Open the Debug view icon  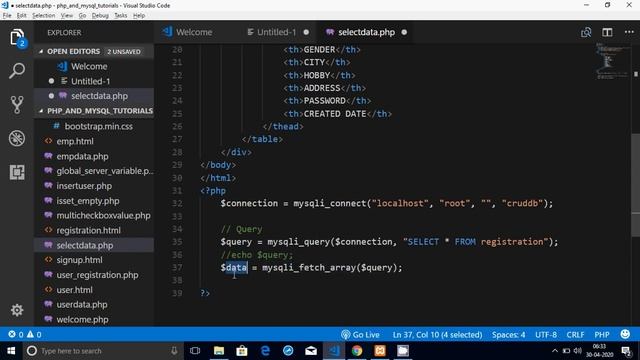tap(17, 138)
